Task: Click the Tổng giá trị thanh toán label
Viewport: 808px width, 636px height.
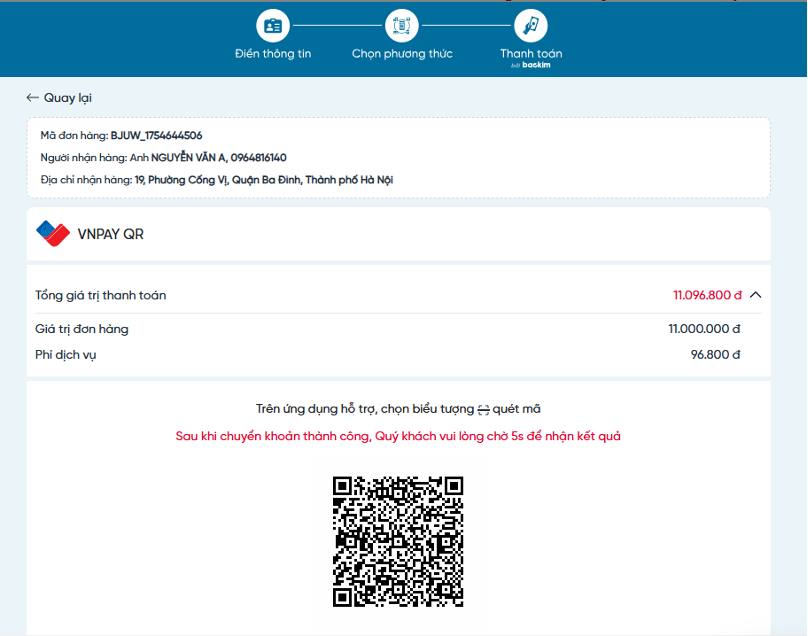Action: pos(100,295)
